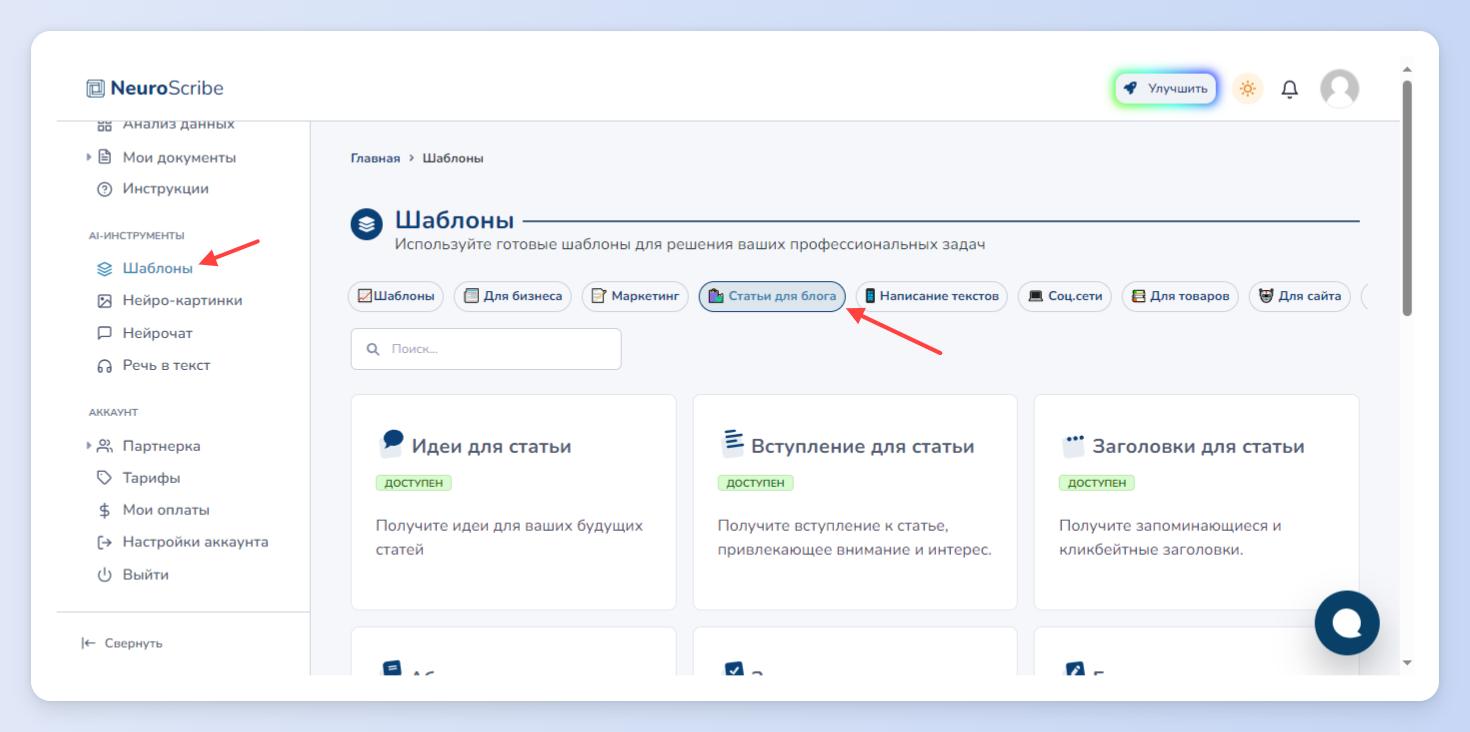Open the user avatar profile
The height and width of the screenshot is (732, 1470).
tap(1340, 88)
